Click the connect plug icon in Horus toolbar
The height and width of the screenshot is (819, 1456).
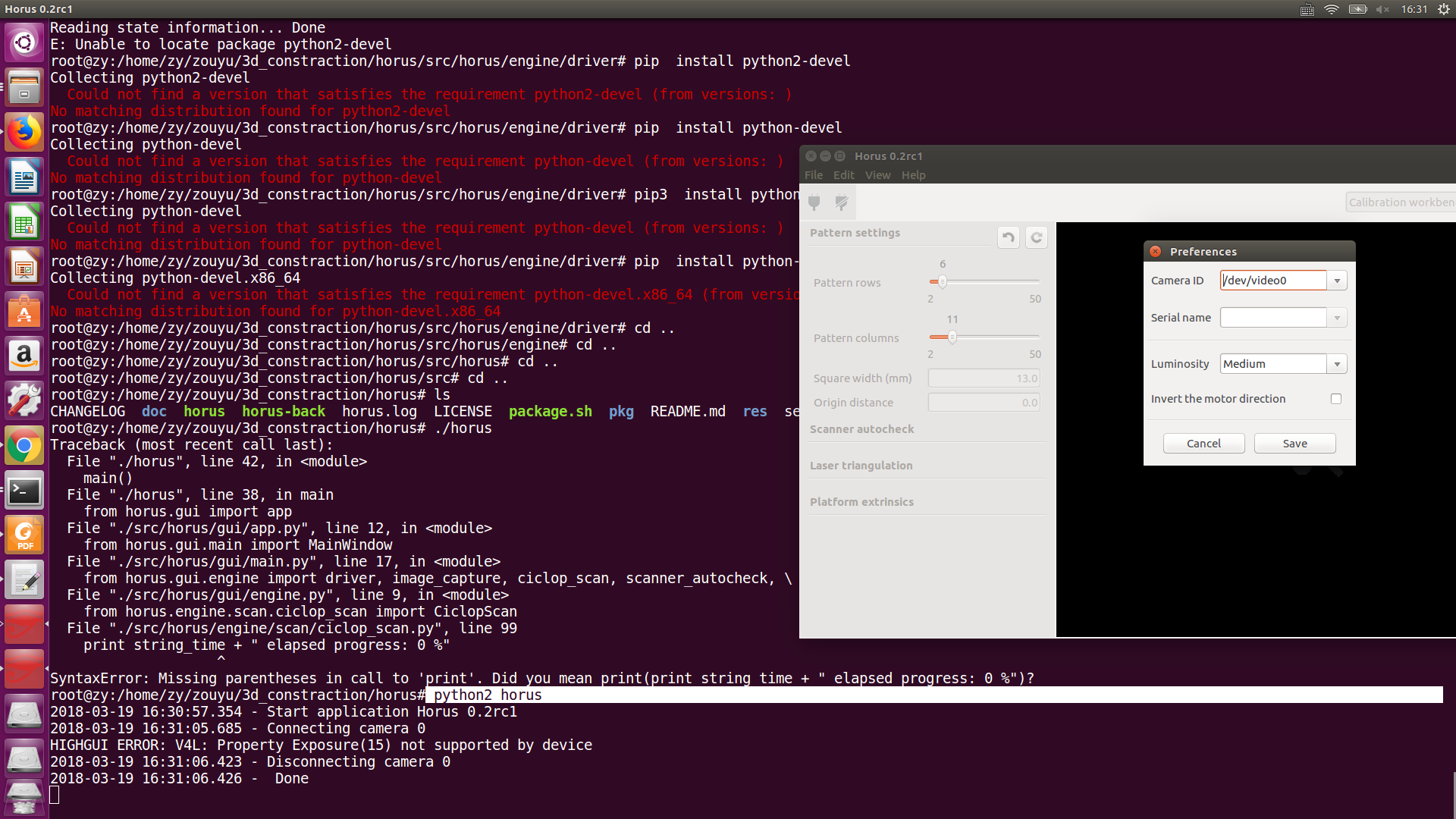[814, 202]
